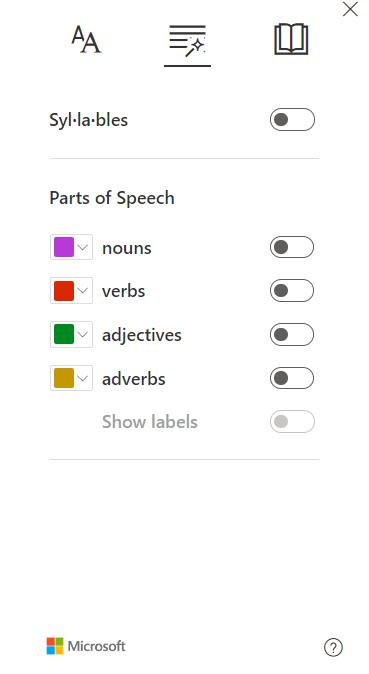The image size is (369, 674).
Task: Expand the adjectives color dropdown
Action: (x=83, y=334)
